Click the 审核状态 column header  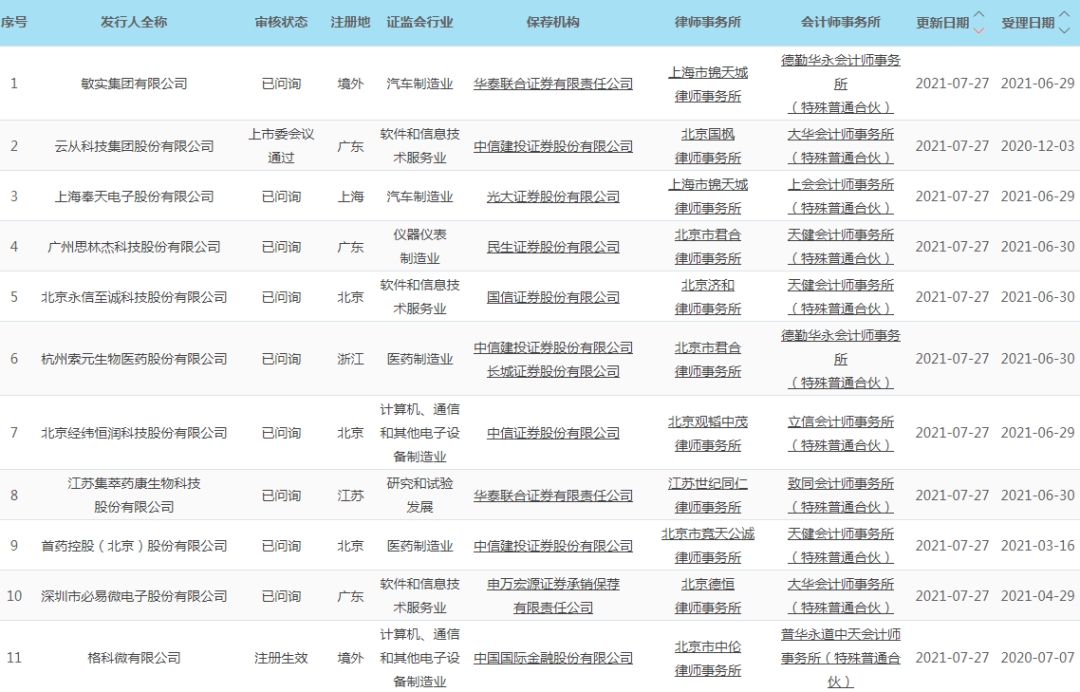pos(281,22)
